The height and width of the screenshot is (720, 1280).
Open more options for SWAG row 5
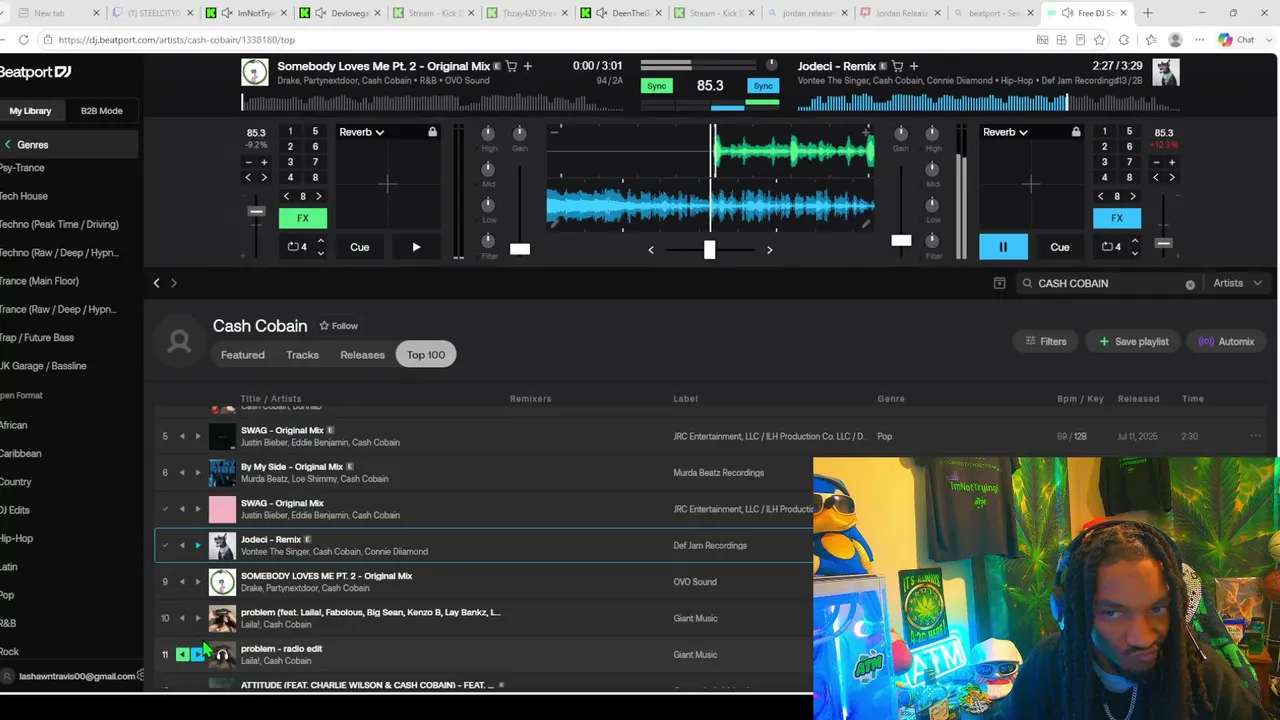pos(1255,436)
